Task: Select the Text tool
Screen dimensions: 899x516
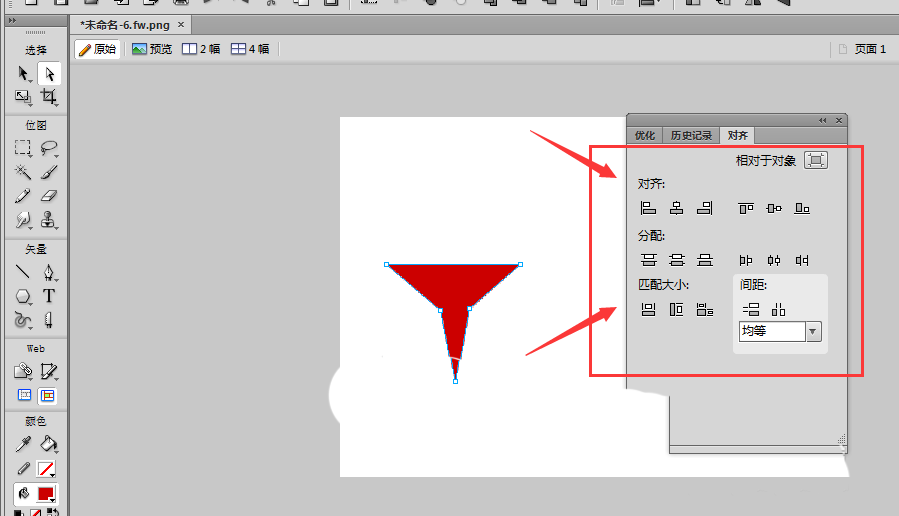Action: 48,296
